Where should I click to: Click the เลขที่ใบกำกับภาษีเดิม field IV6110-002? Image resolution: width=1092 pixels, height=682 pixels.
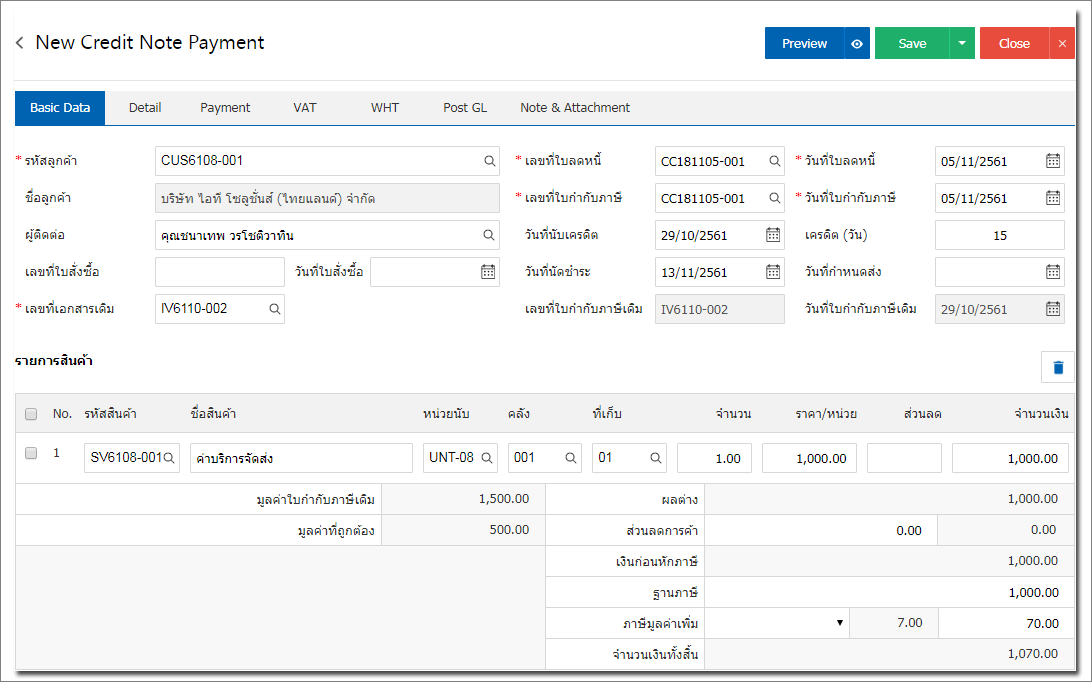719,309
